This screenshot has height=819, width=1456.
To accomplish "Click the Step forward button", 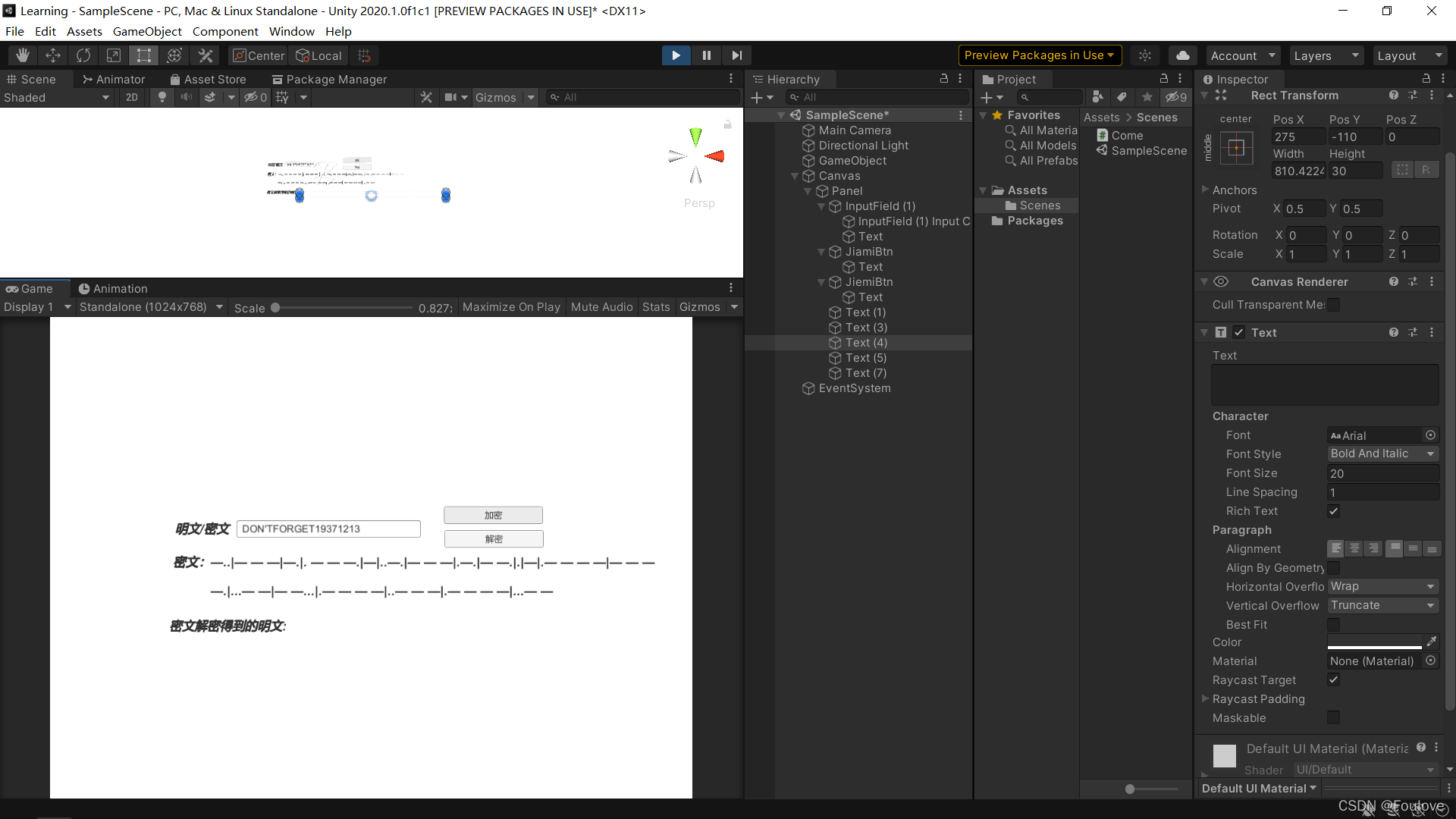I will pos(736,55).
